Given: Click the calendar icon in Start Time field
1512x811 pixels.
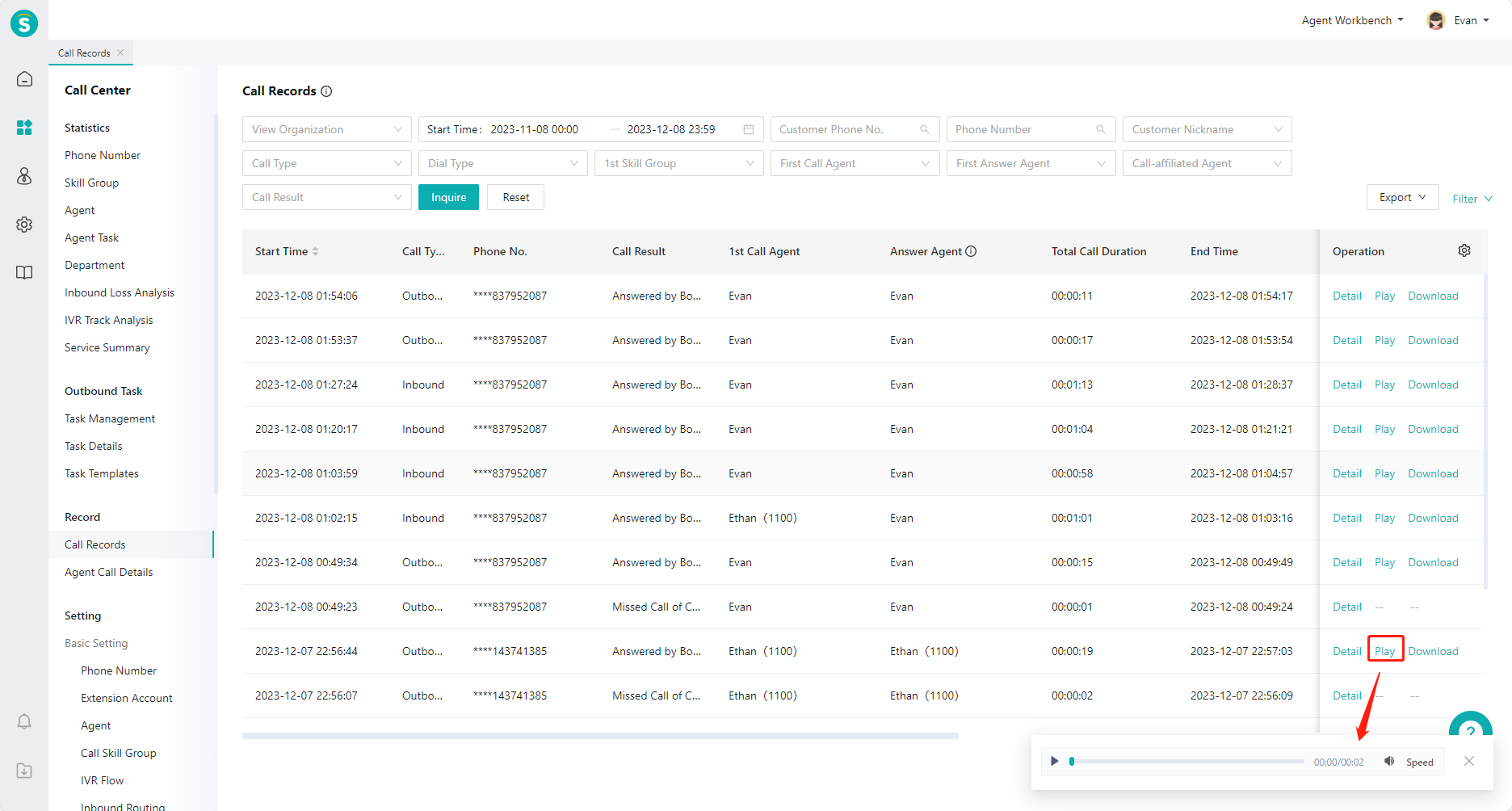Looking at the screenshot, I should coord(749,129).
